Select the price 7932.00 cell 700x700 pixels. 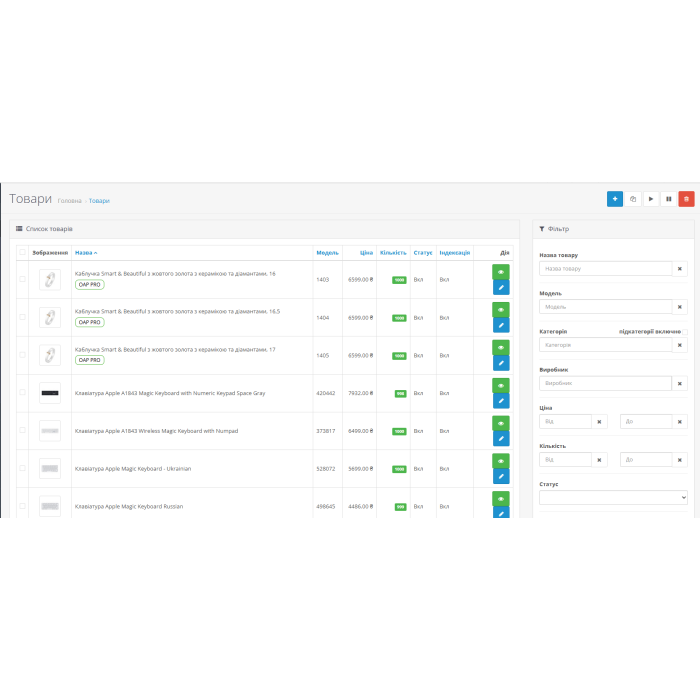click(360, 393)
